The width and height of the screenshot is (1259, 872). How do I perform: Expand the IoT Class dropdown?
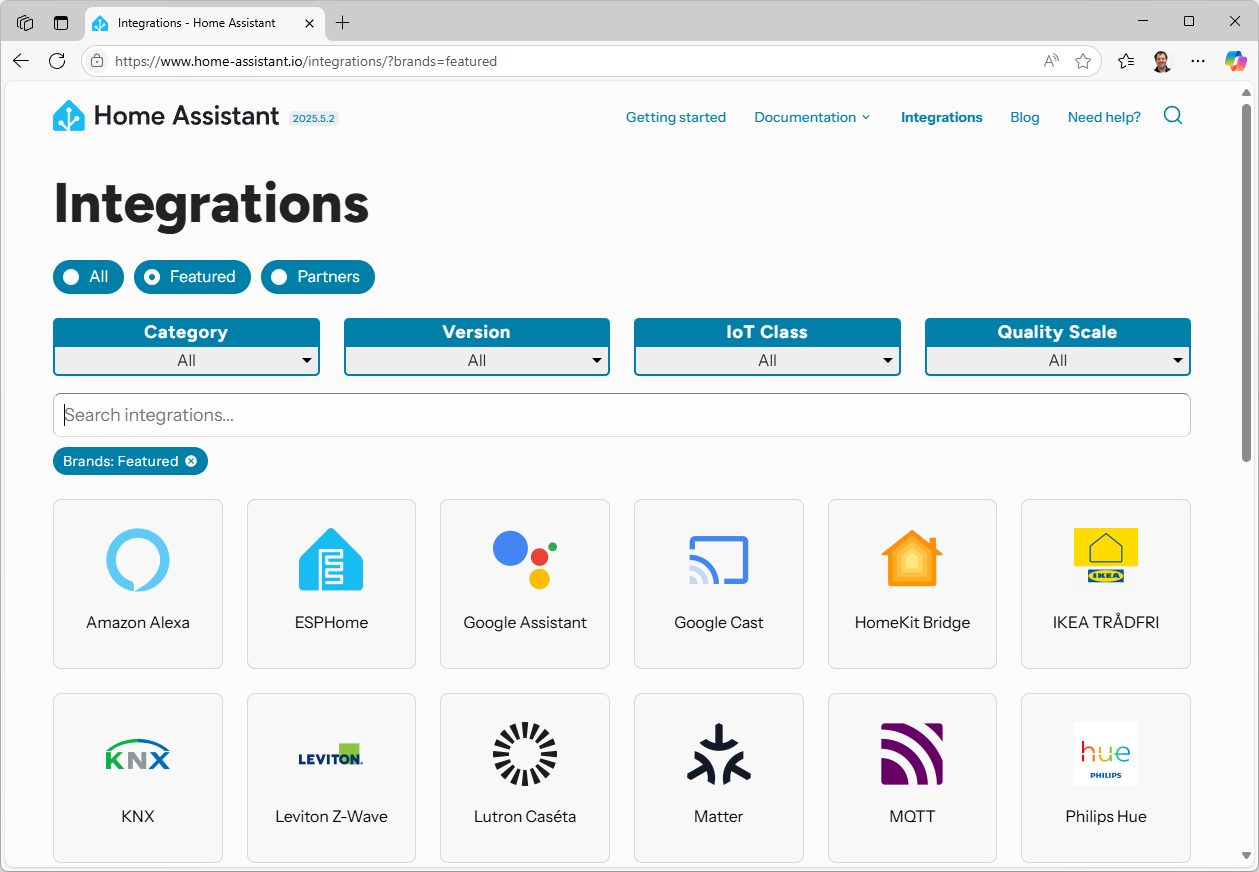coord(767,360)
